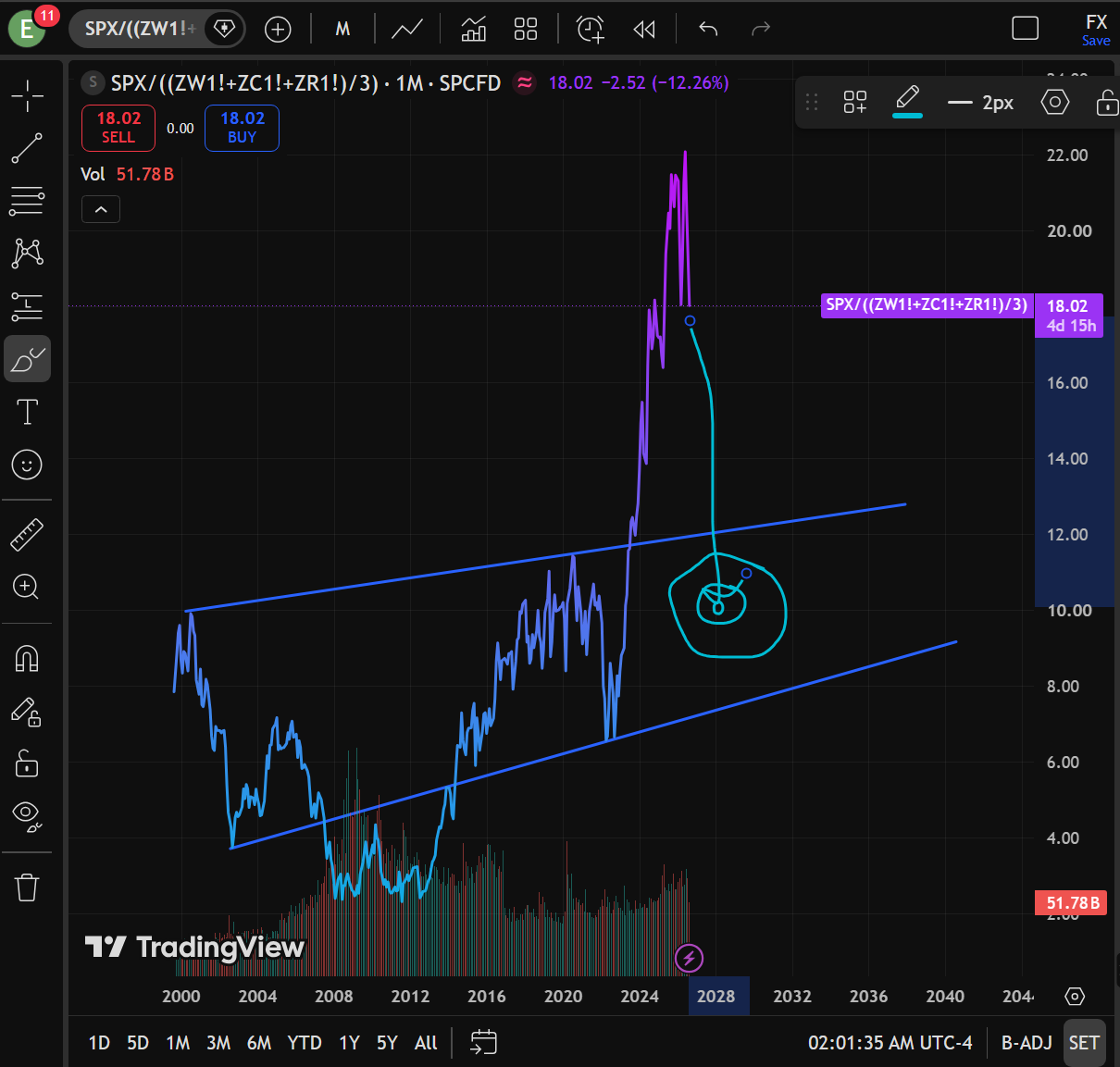The width and height of the screenshot is (1120, 1067).
Task: Hide all drawings with eye icon
Action: (x=28, y=816)
